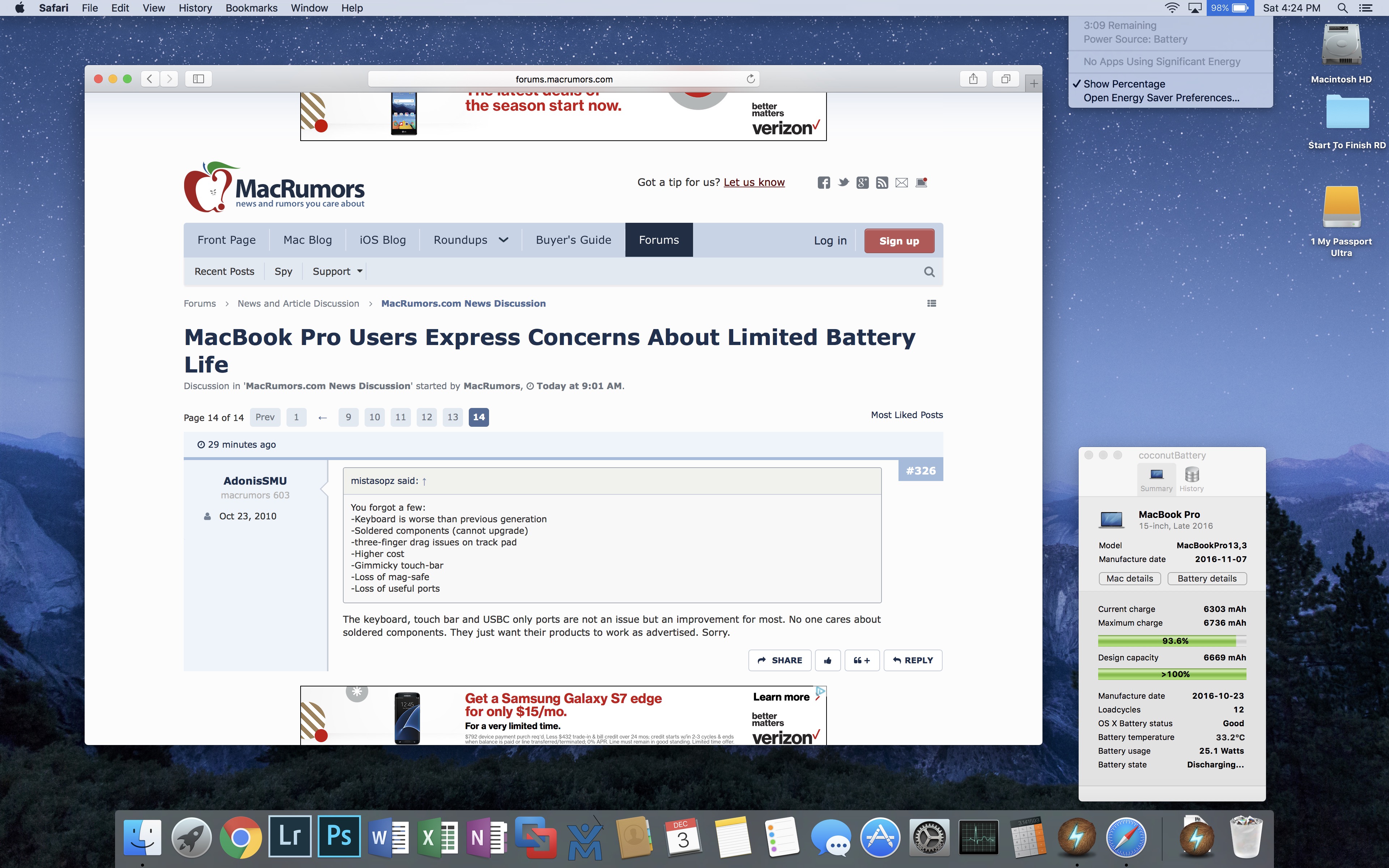Click MacRumors logo to go home
This screenshot has height=868, width=1389.
[274, 187]
